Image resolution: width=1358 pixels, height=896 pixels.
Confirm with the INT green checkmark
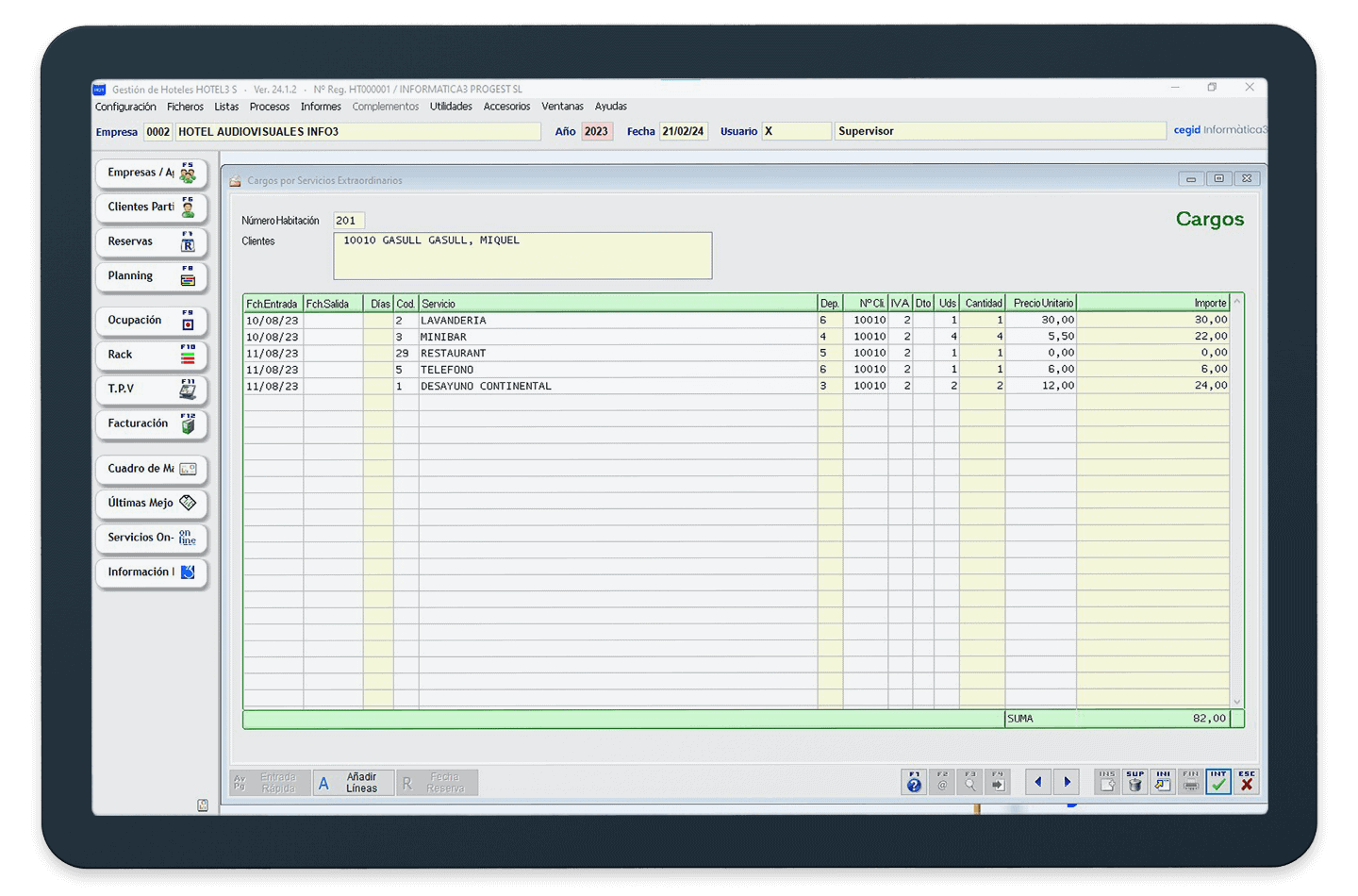[1218, 782]
